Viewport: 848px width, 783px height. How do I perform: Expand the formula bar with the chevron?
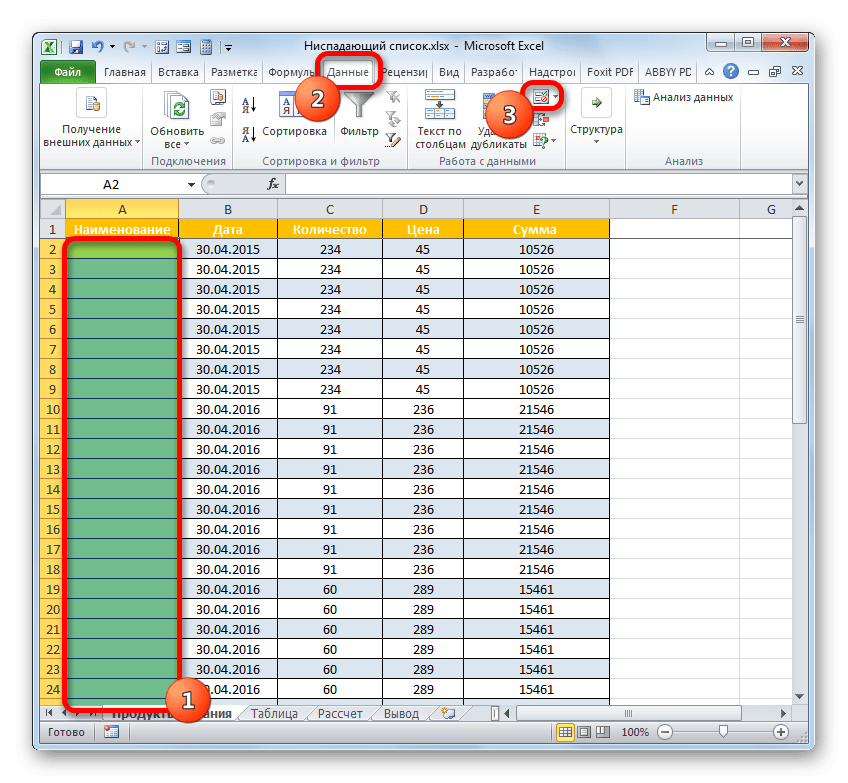coord(799,183)
